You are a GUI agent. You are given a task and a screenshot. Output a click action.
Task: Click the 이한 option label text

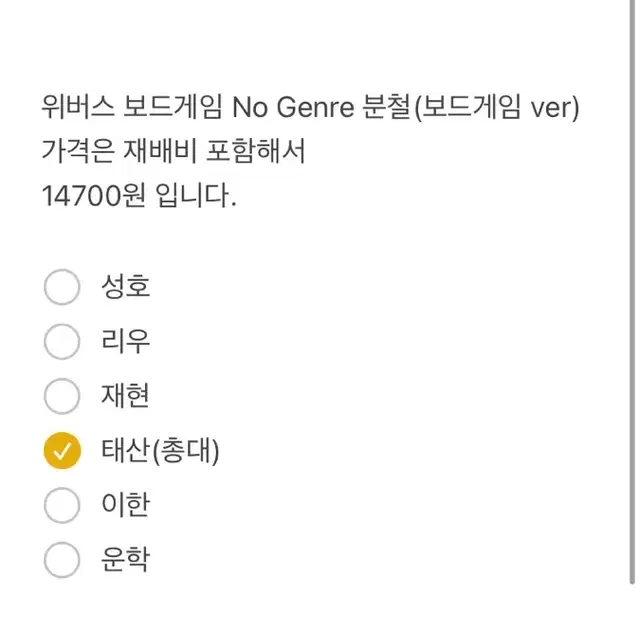(x=125, y=505)
